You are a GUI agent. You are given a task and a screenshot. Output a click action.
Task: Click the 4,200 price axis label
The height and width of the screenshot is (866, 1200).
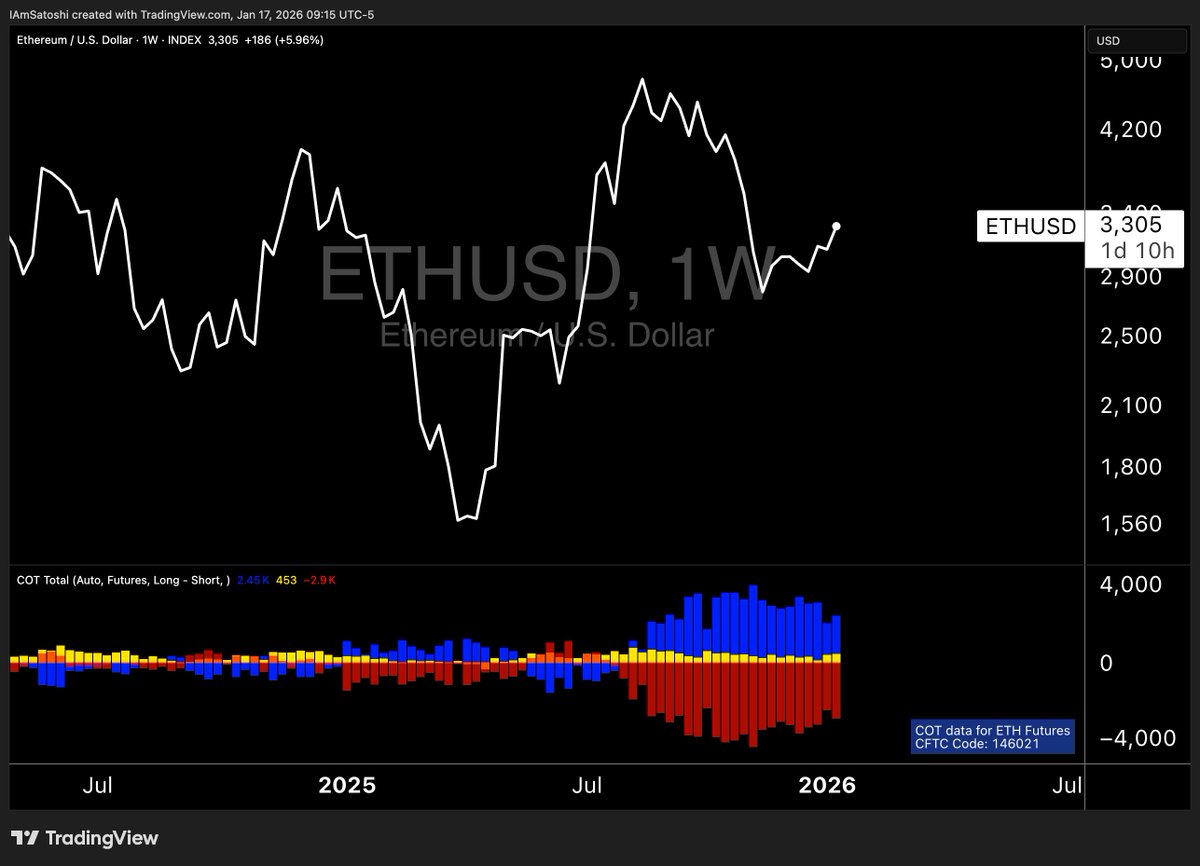pyautogui.click(x=1130, y=129)
